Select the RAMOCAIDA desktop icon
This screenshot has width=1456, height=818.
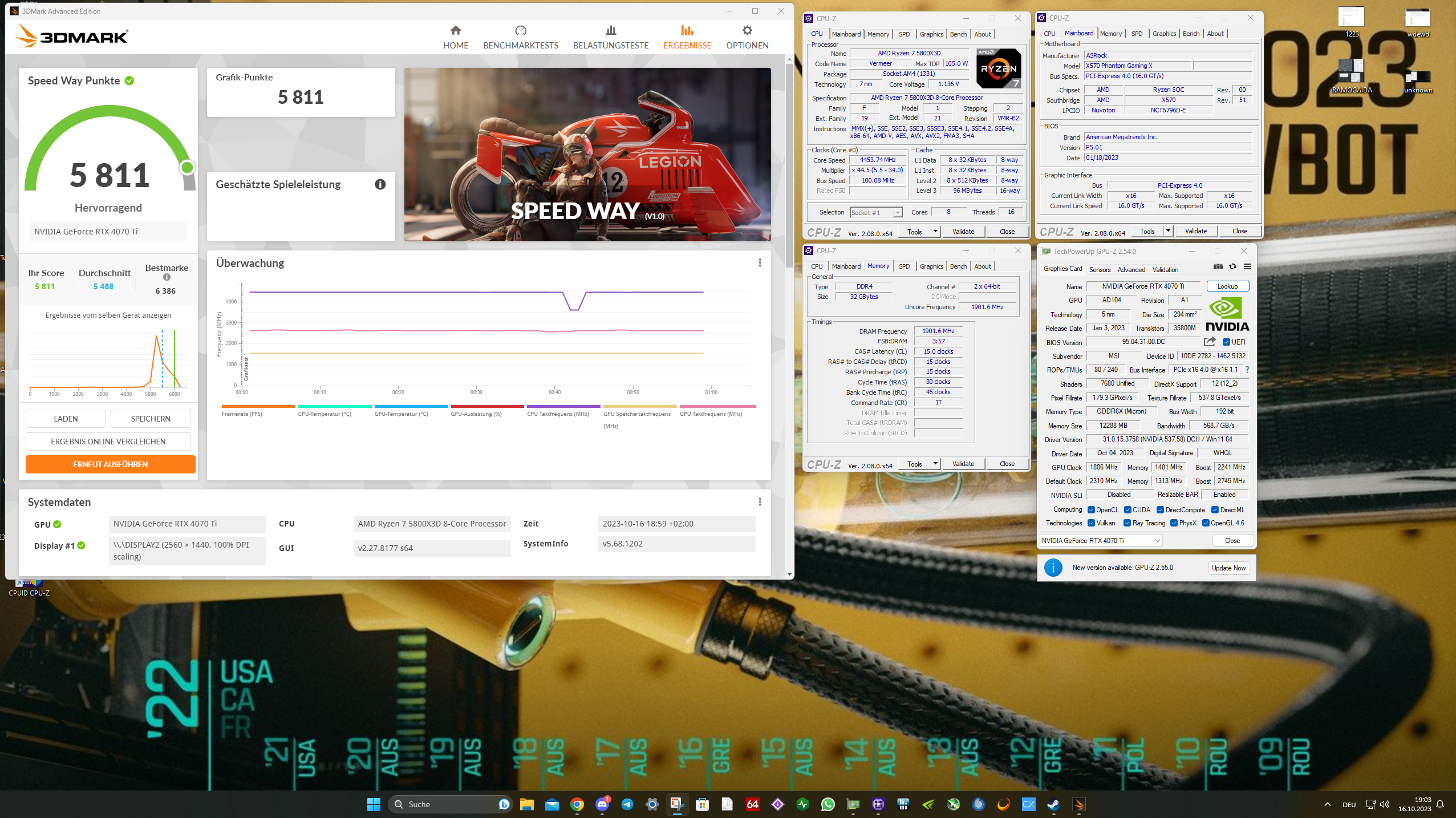tap(1351, 76)
